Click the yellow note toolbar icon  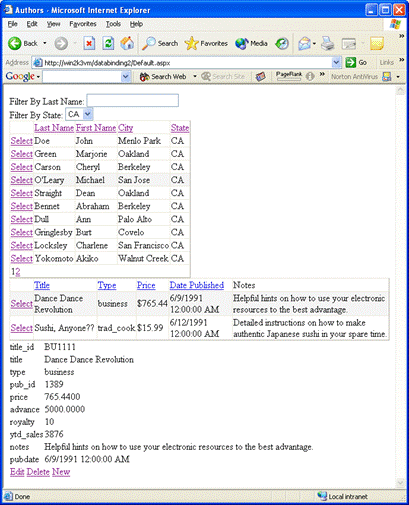pyautogui.click(x=377, y=43)
